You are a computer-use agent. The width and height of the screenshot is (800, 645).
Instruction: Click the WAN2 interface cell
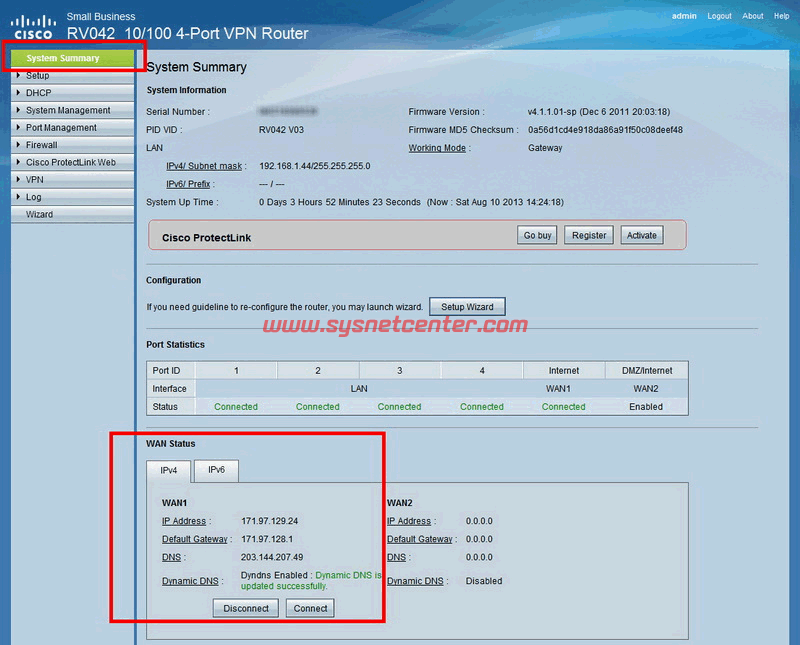646,389
